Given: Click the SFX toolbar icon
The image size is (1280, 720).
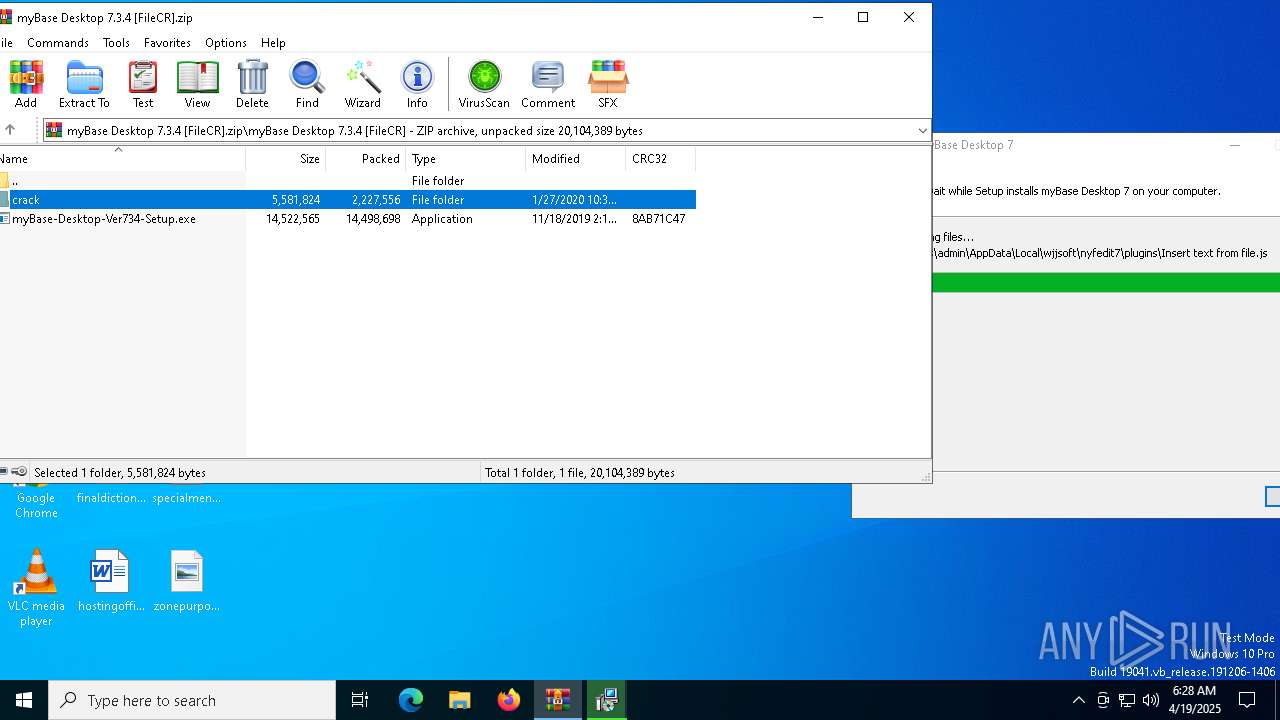Looking at the screenshot, I should [x=608, y=84].
